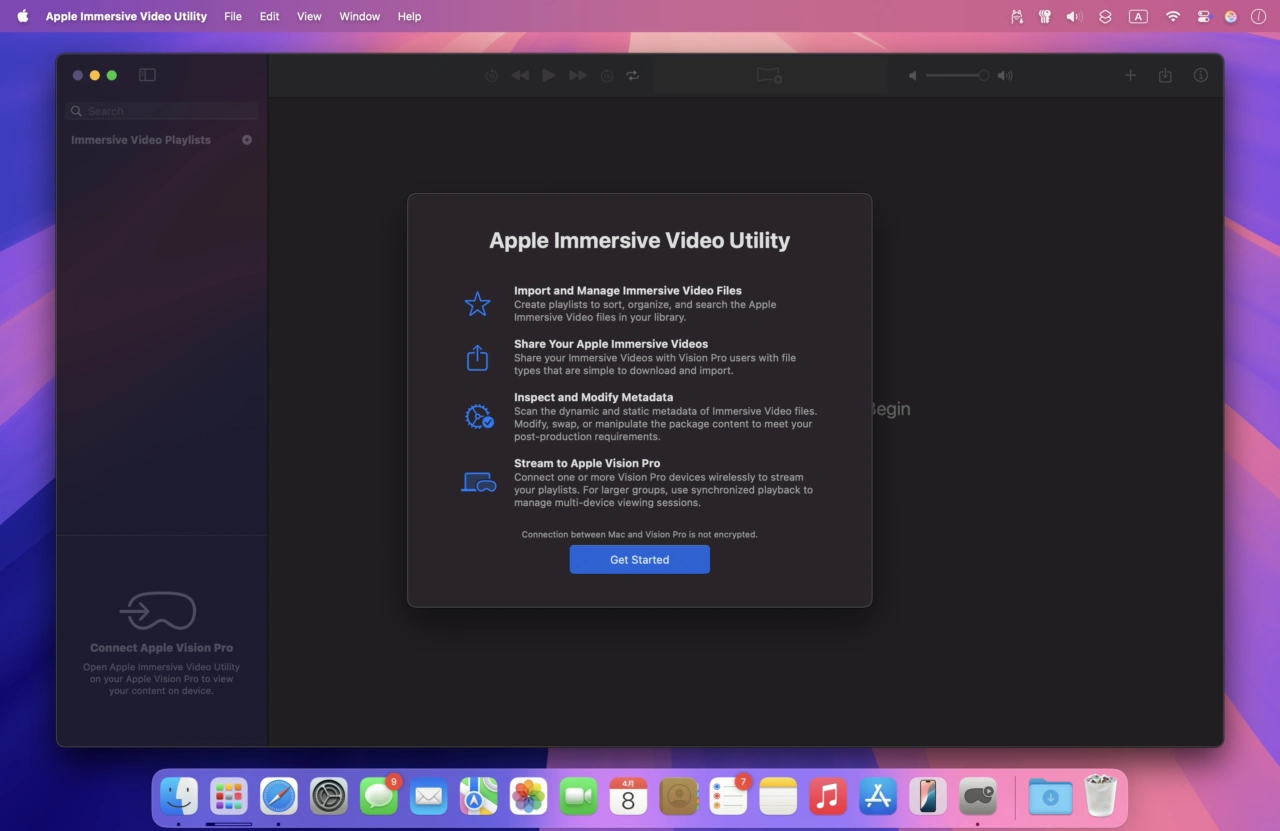1280x831 pixels.
Task: Click the rewind playback icon
Action: click(520, 75)
